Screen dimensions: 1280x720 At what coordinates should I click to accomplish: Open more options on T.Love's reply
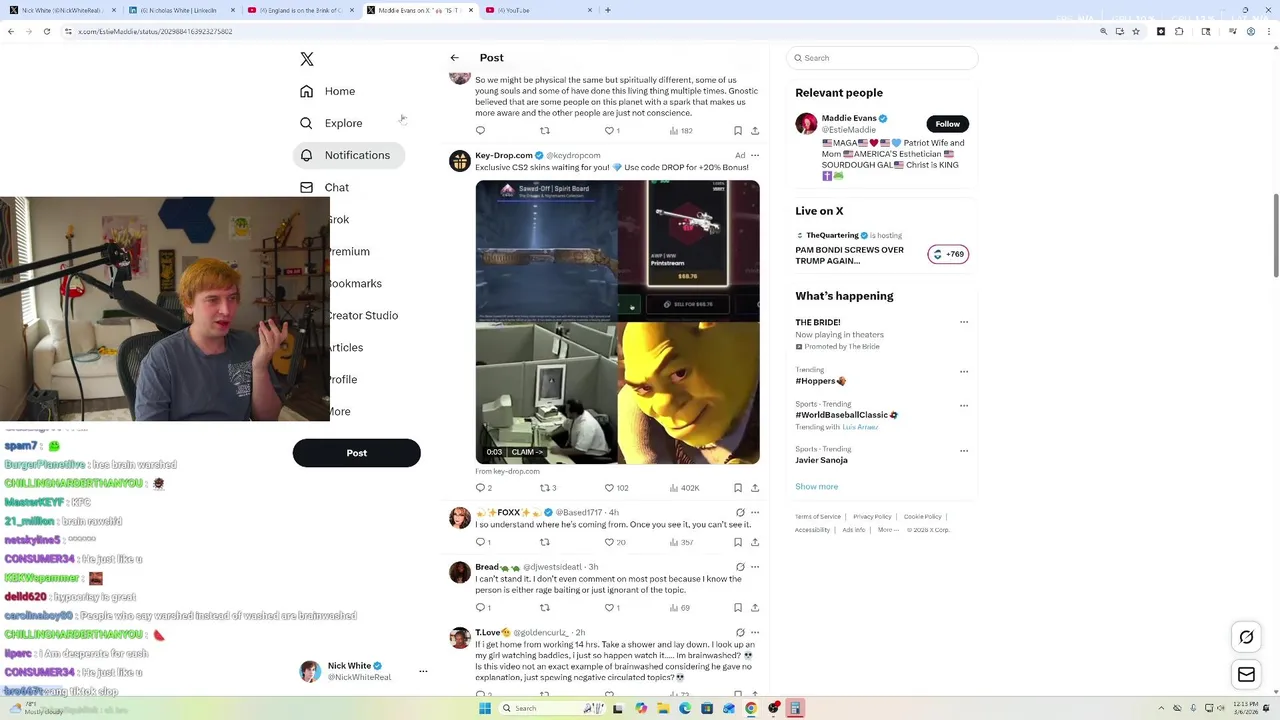(x=755, y=632)
